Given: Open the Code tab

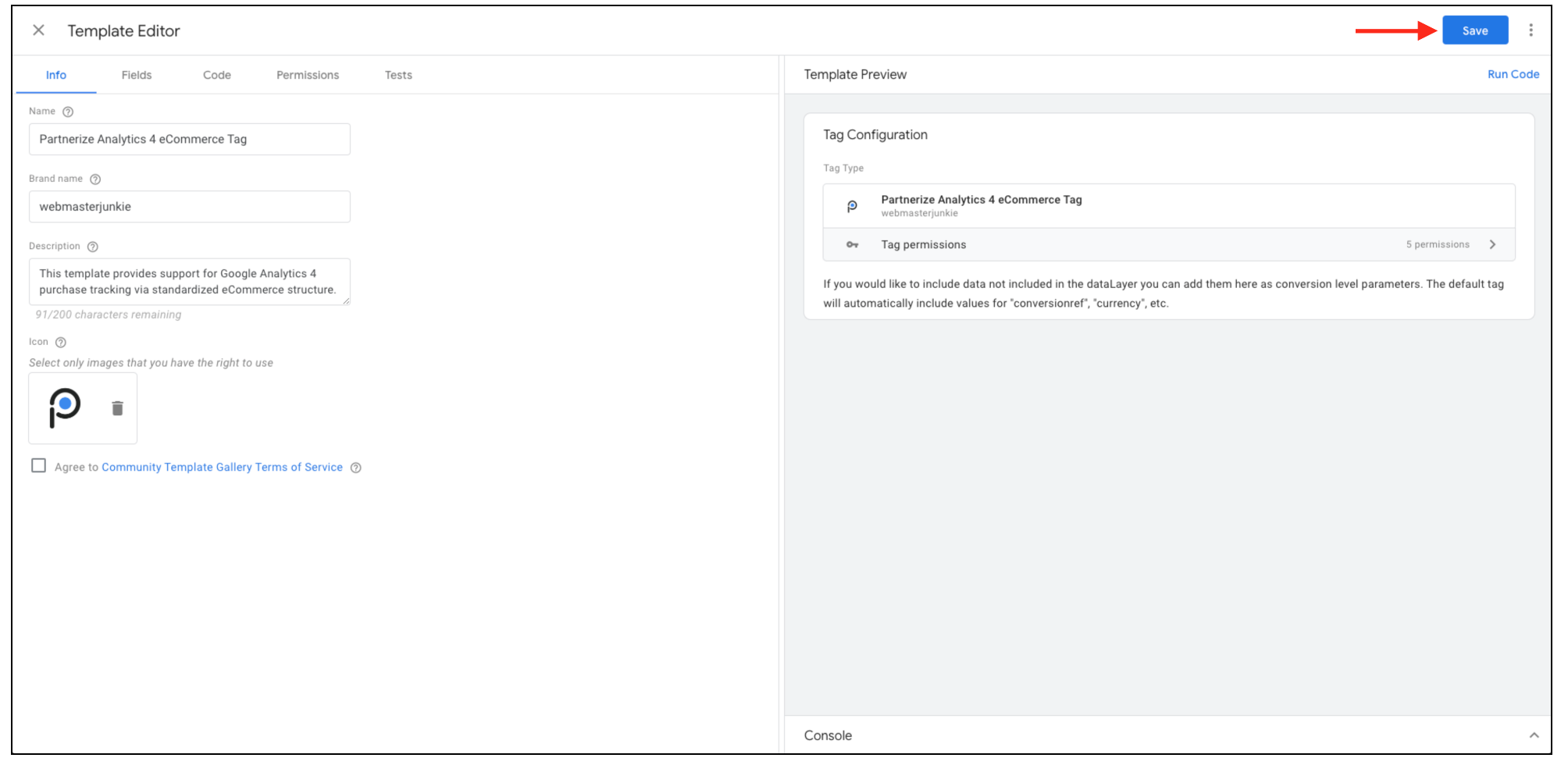Looking at the screenshot, I should click(217, 75).
